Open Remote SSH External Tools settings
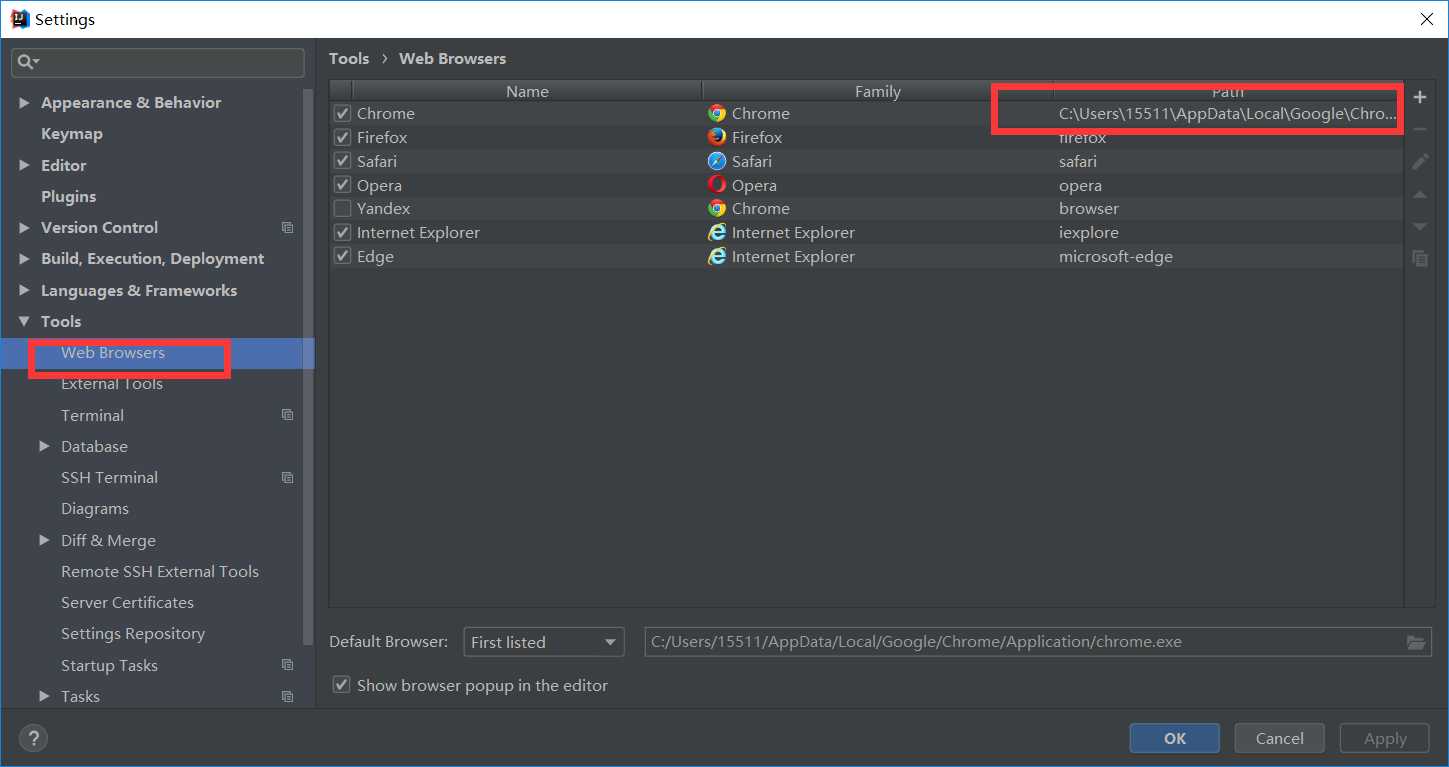The width and height of the screenshot is (1449, 767). 160,572
